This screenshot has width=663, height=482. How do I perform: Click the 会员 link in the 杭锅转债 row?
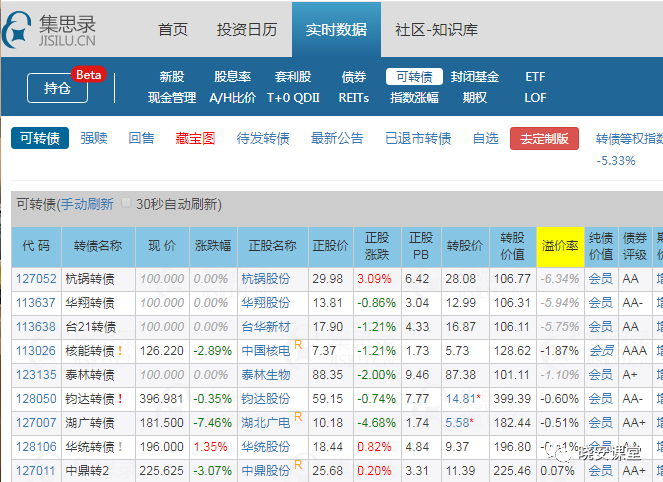601,279
